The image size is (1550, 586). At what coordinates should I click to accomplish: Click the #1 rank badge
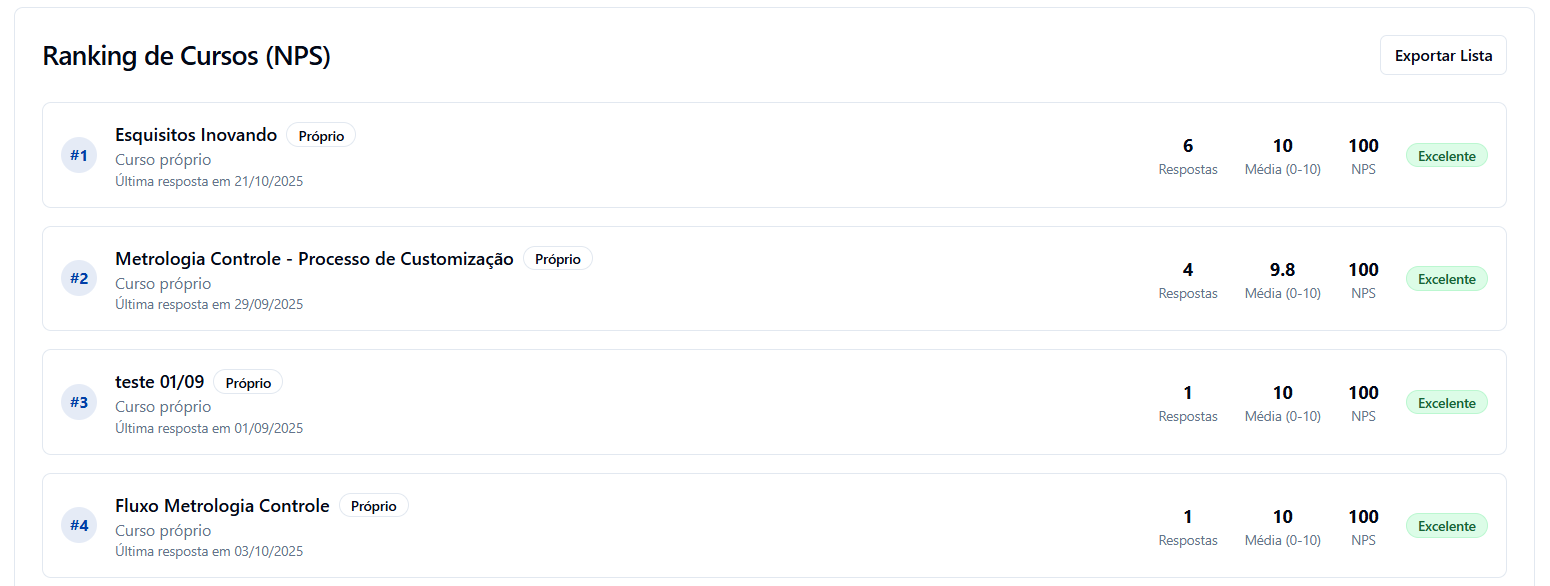[79, 155]
